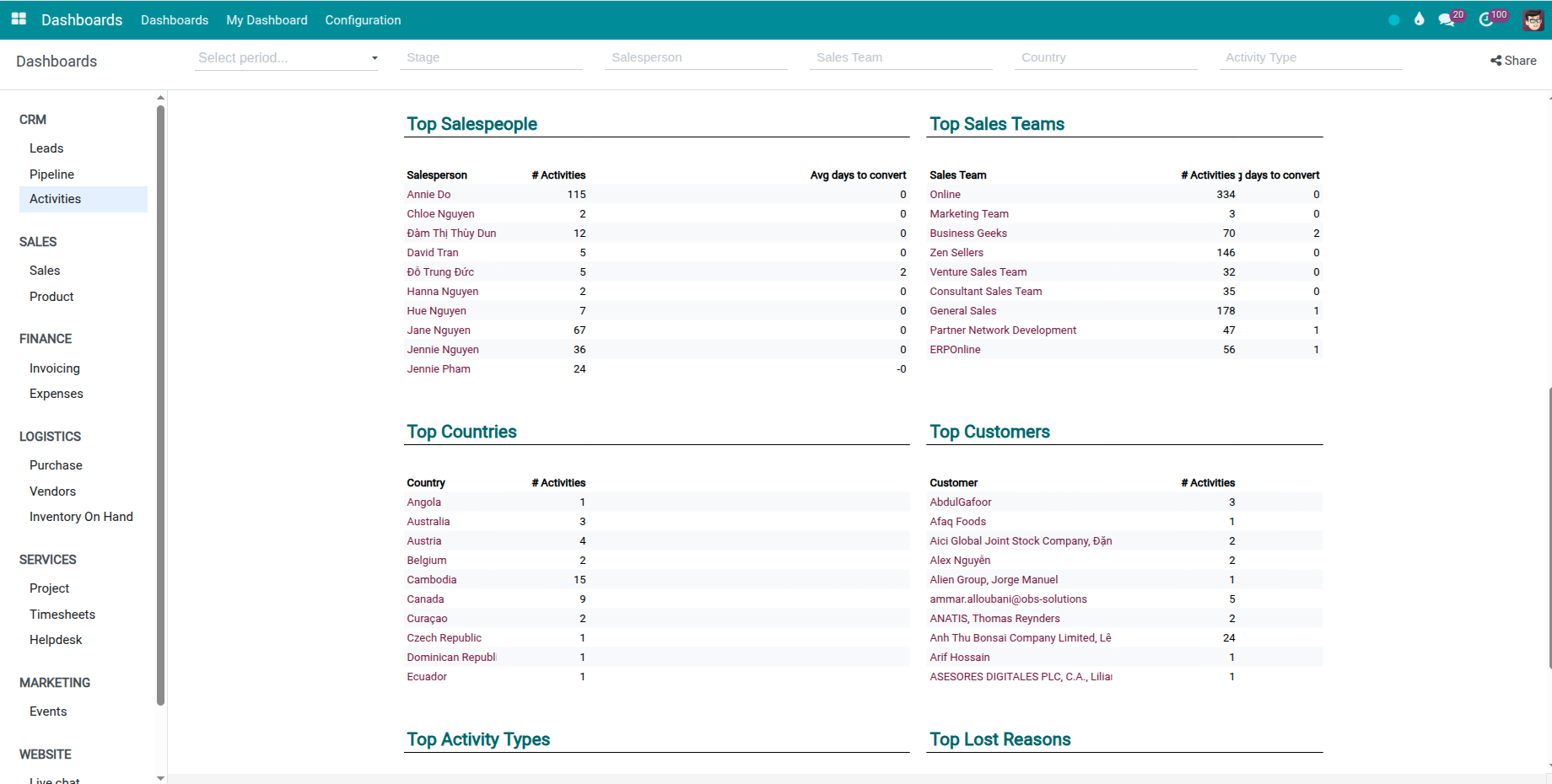Click salesperson Annie Do
Screen dimensions: 1552x784
428,194
